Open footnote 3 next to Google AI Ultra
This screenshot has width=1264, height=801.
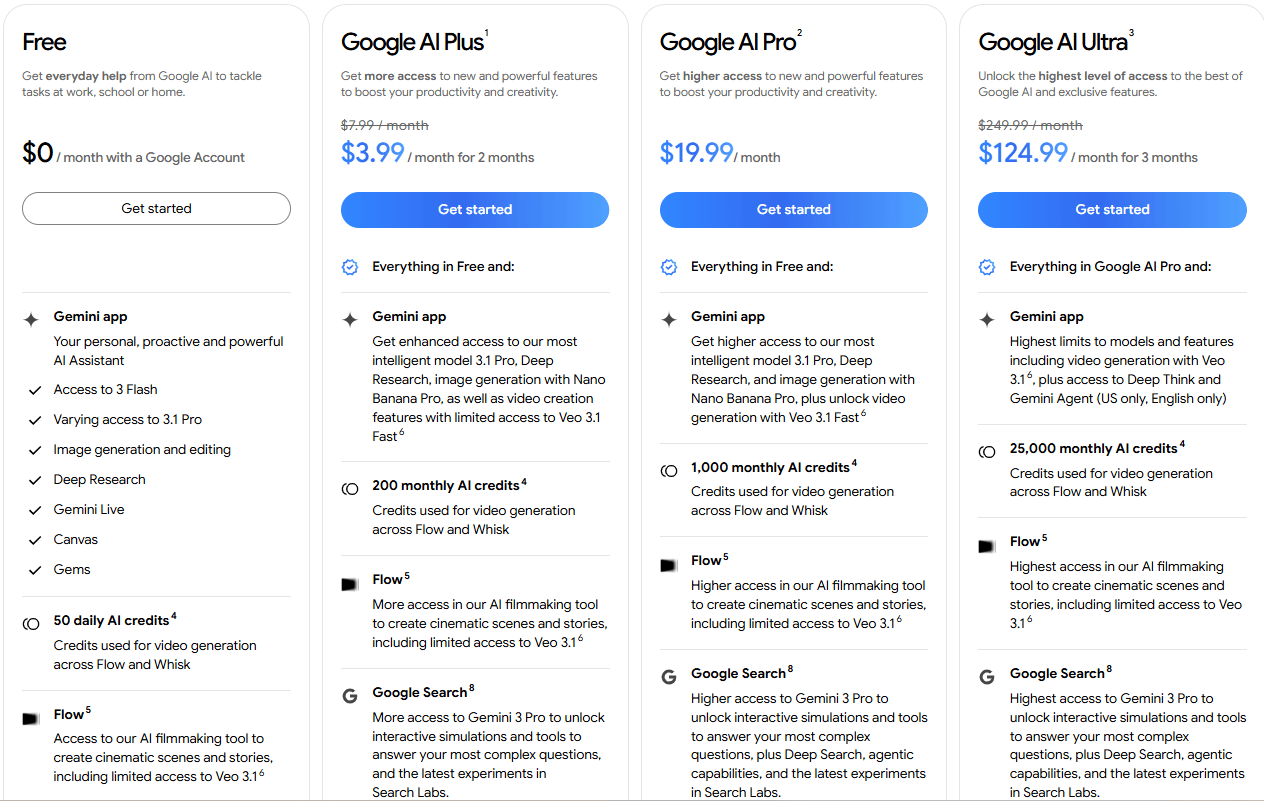click(x=1131, y=32)
